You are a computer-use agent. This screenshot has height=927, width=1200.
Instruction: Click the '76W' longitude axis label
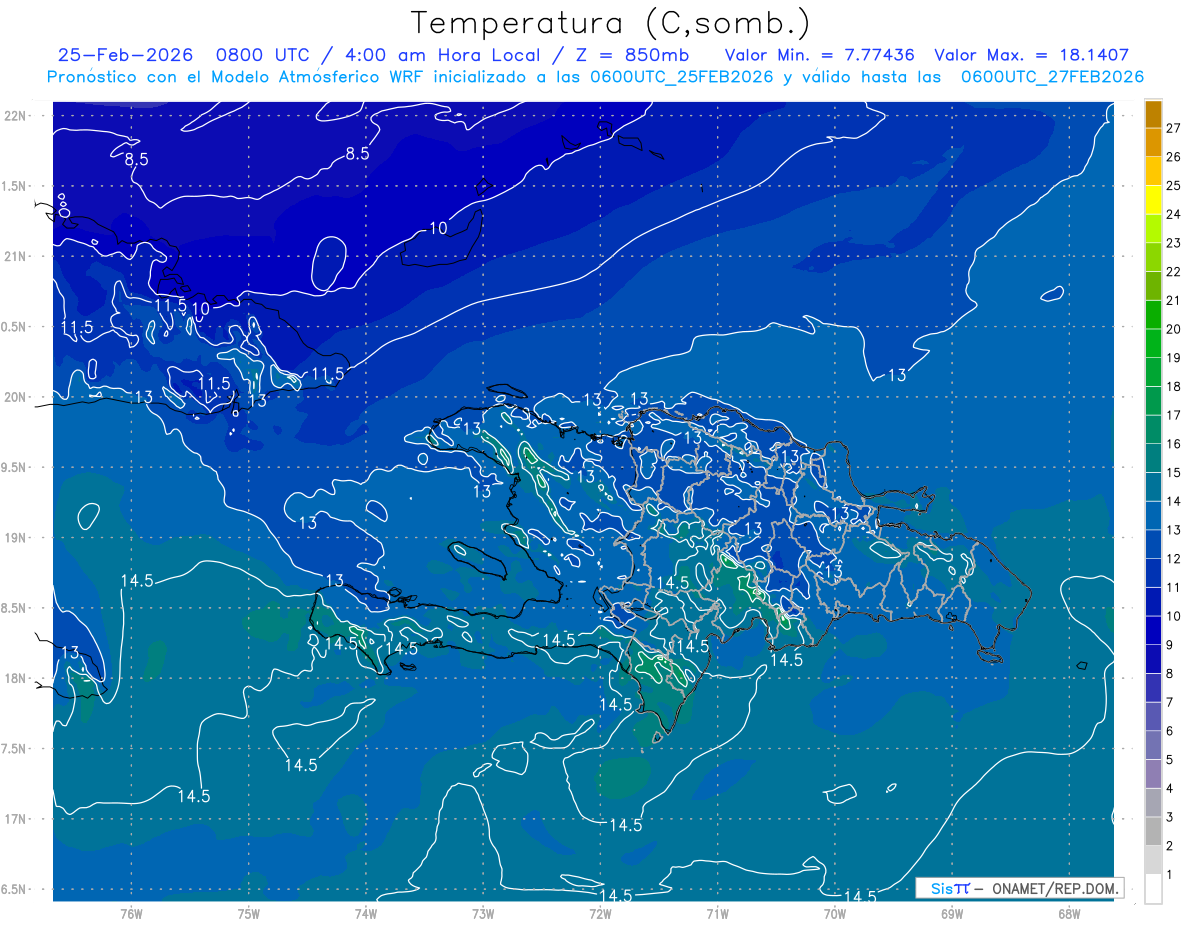(131, 913)
